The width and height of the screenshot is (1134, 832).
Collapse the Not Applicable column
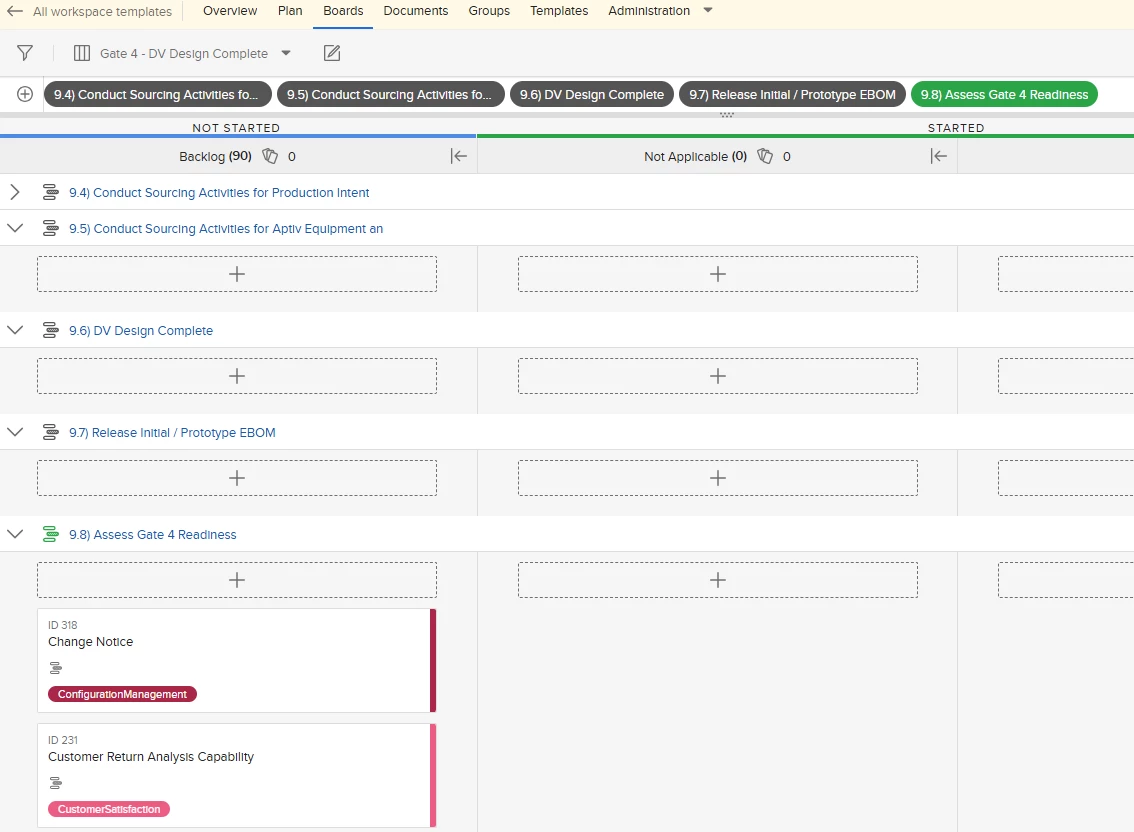939,156
